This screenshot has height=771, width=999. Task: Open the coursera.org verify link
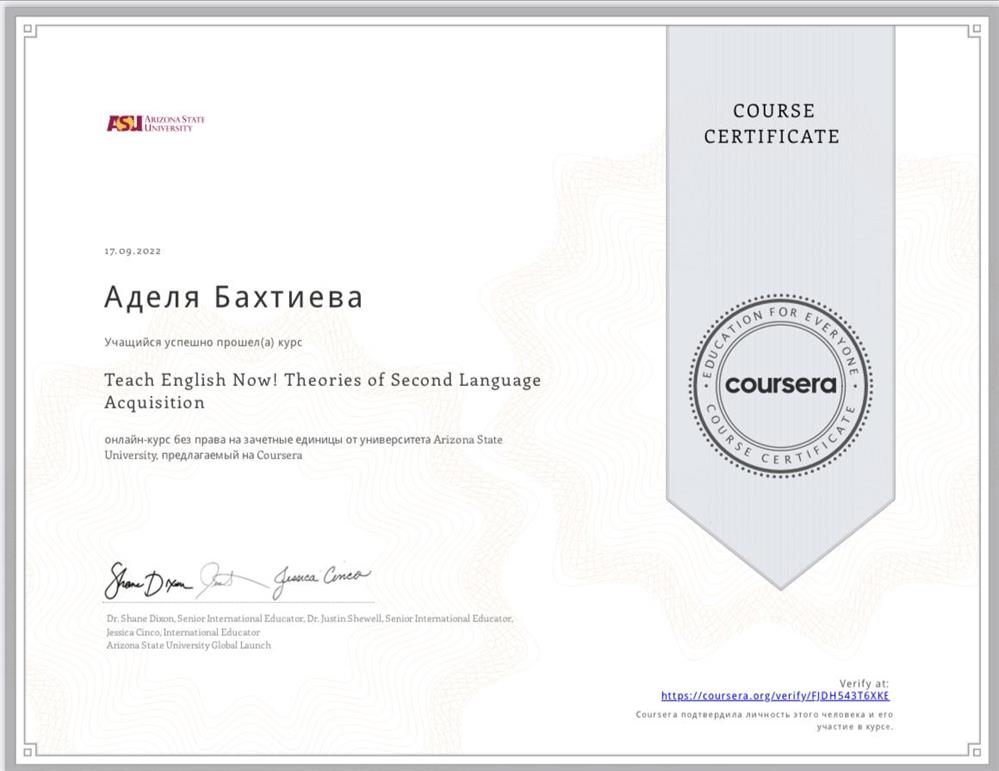pos(775,695)
